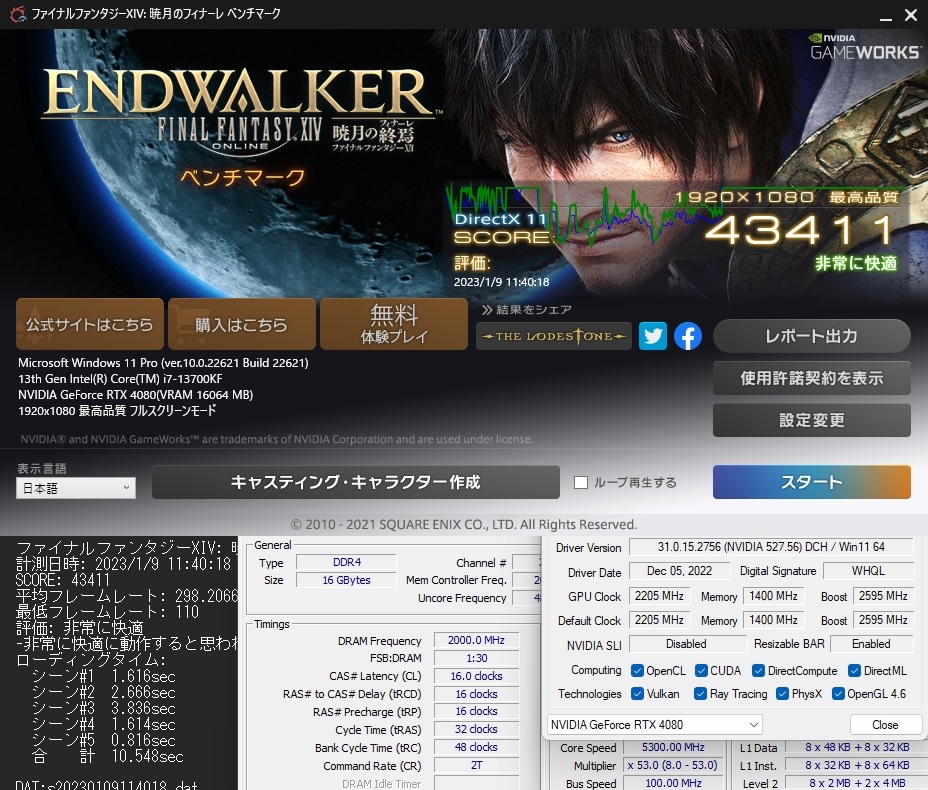
Task: Click Multiplier x 53.0 value in CPU-Z
Action: coord(673,765)
